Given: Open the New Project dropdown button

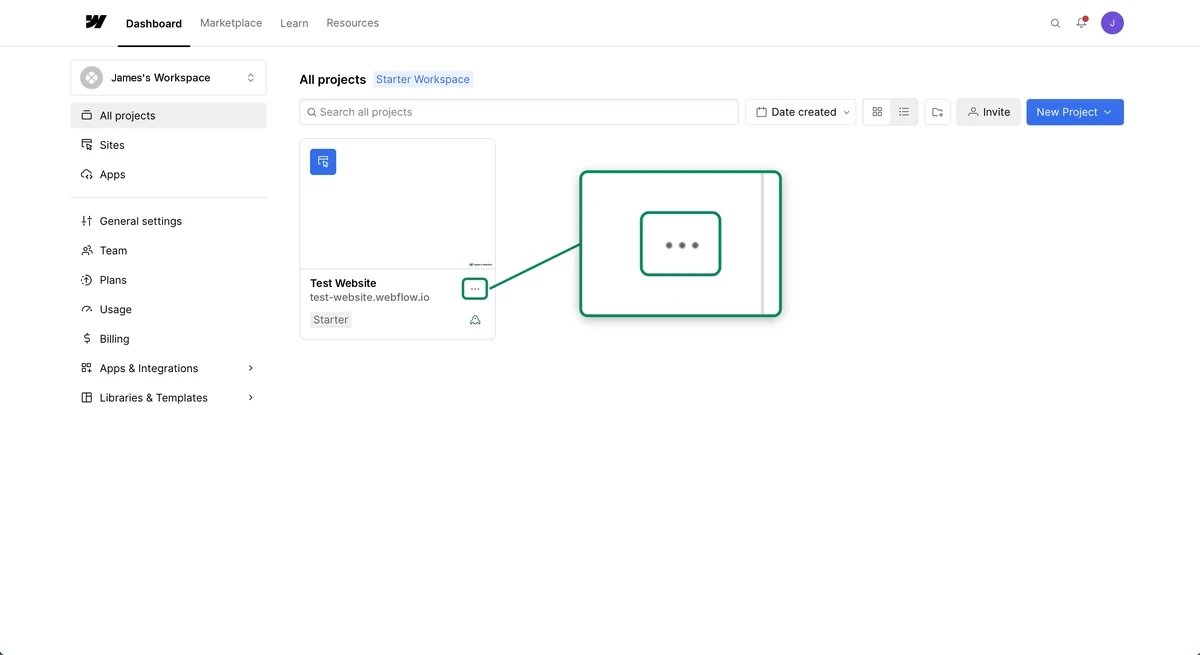Looking at the screenshot, I should (x=1075, y=112).
